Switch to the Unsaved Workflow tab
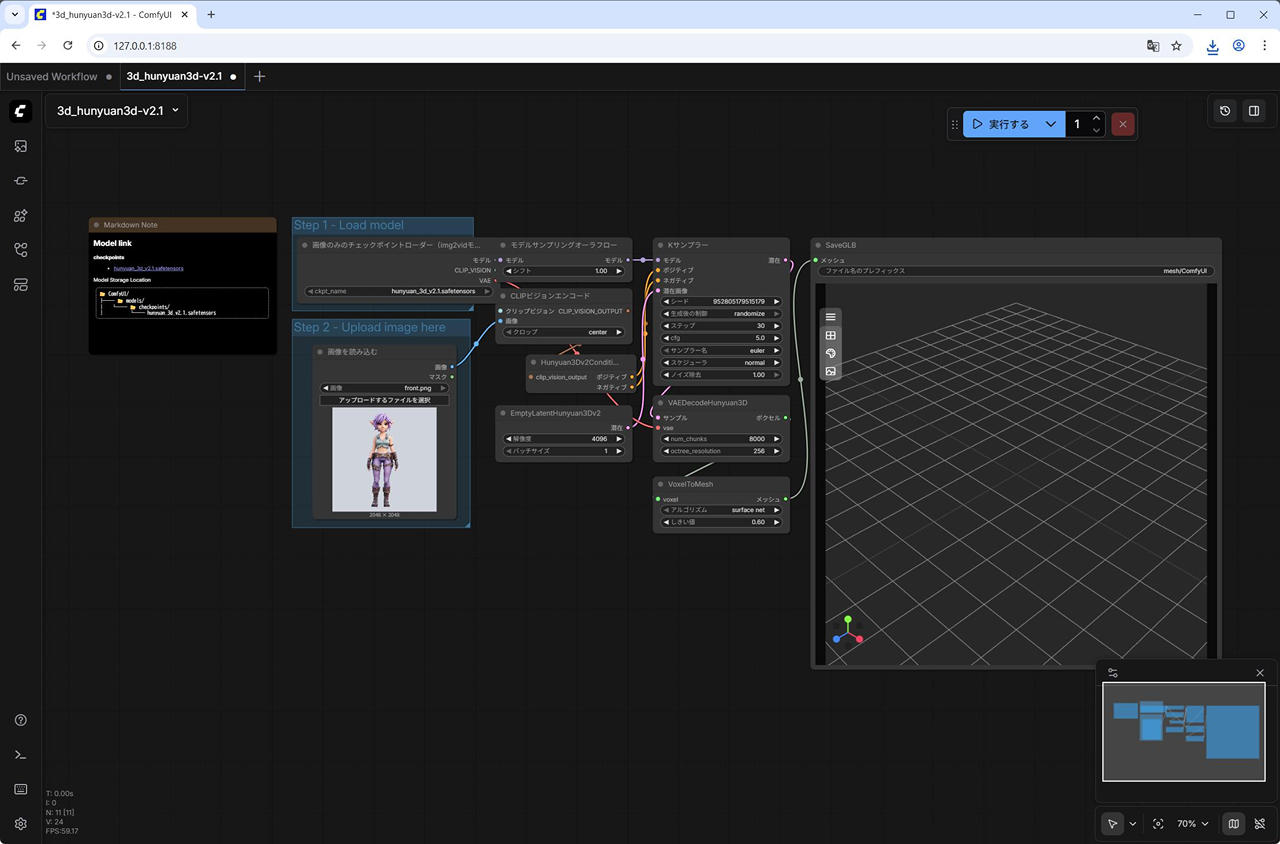This screenshot has height=844, width=1280. tap(52, 76)
